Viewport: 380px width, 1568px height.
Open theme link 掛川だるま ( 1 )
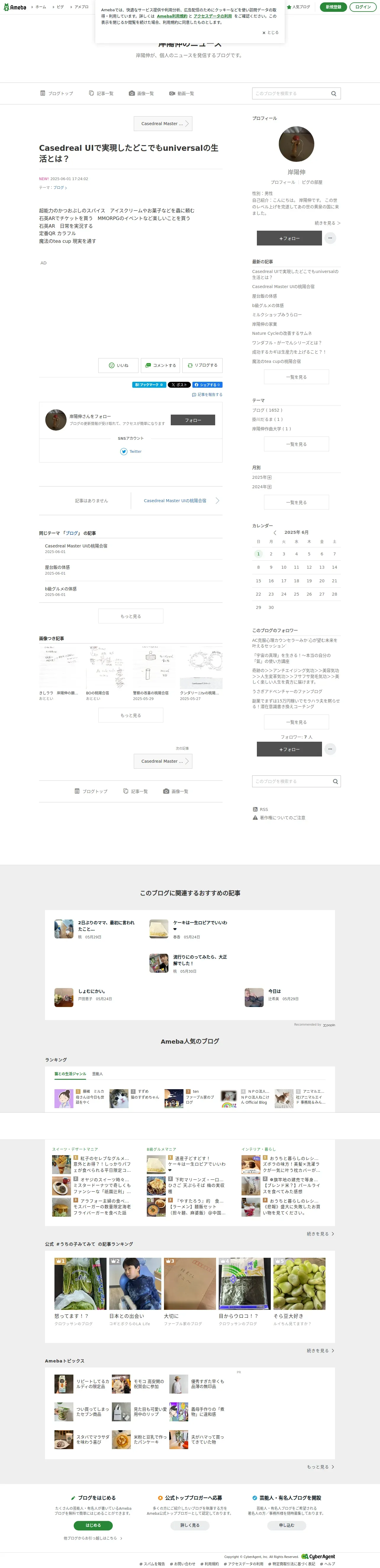(x=267, y=419)
